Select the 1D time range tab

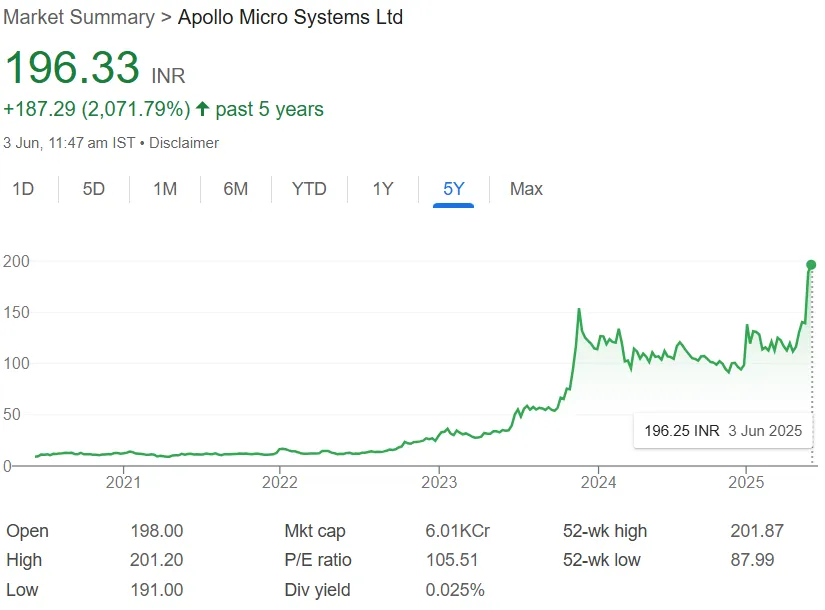23,188
